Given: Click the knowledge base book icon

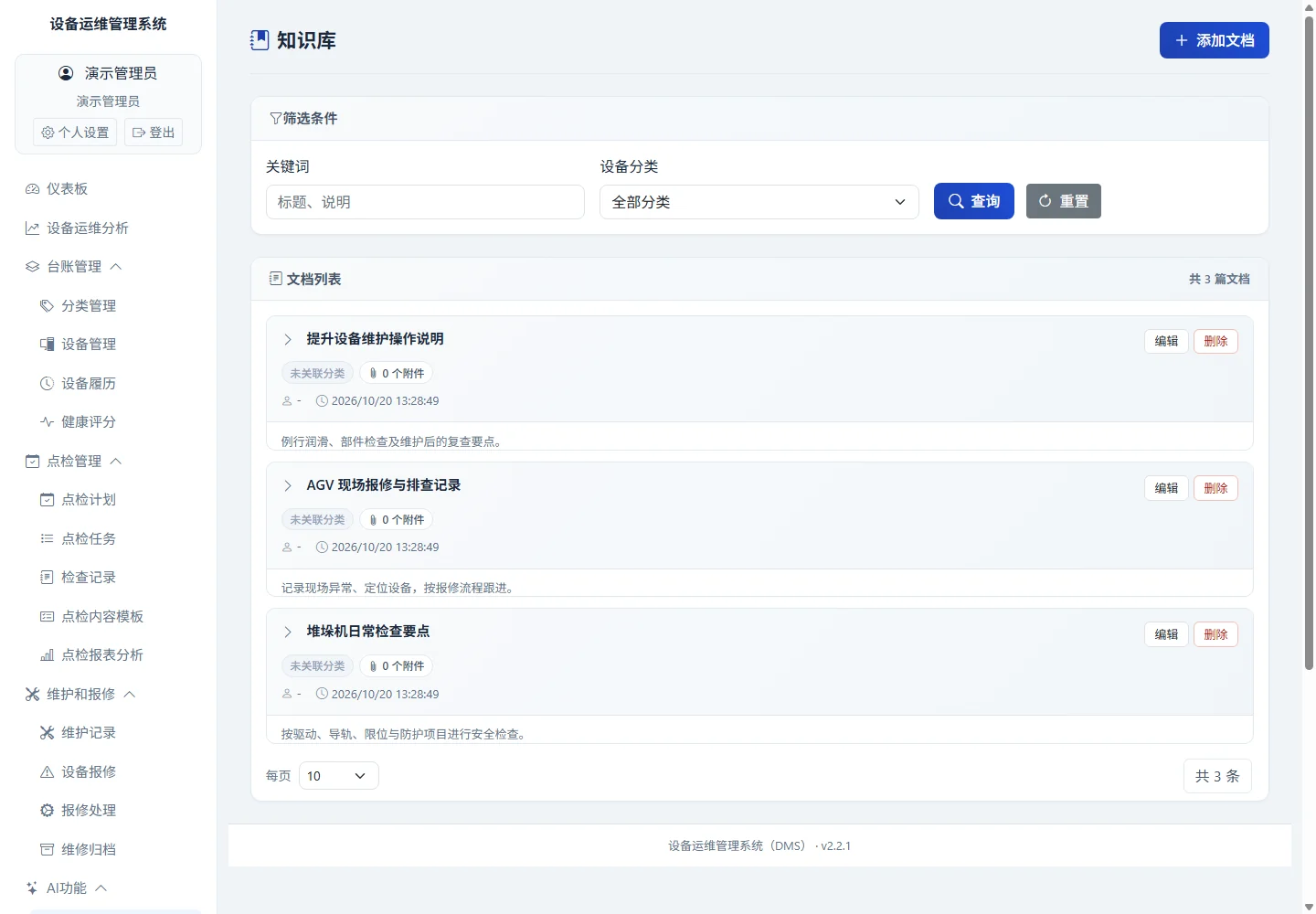Looking at the screenshot, I should click(260, 40).
